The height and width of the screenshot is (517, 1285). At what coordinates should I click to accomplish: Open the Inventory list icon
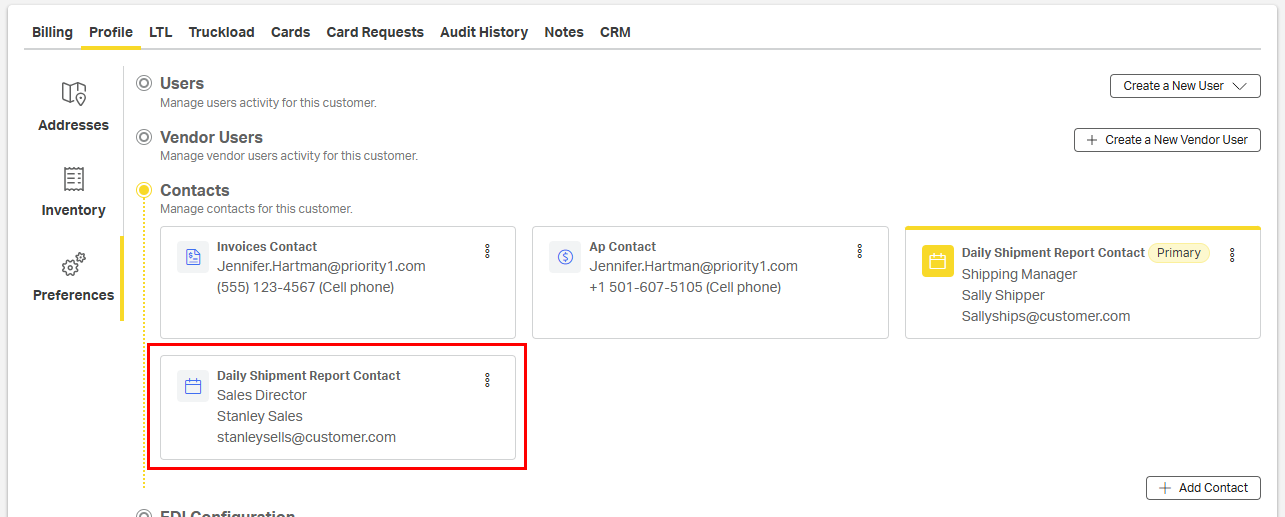point(73,179)
